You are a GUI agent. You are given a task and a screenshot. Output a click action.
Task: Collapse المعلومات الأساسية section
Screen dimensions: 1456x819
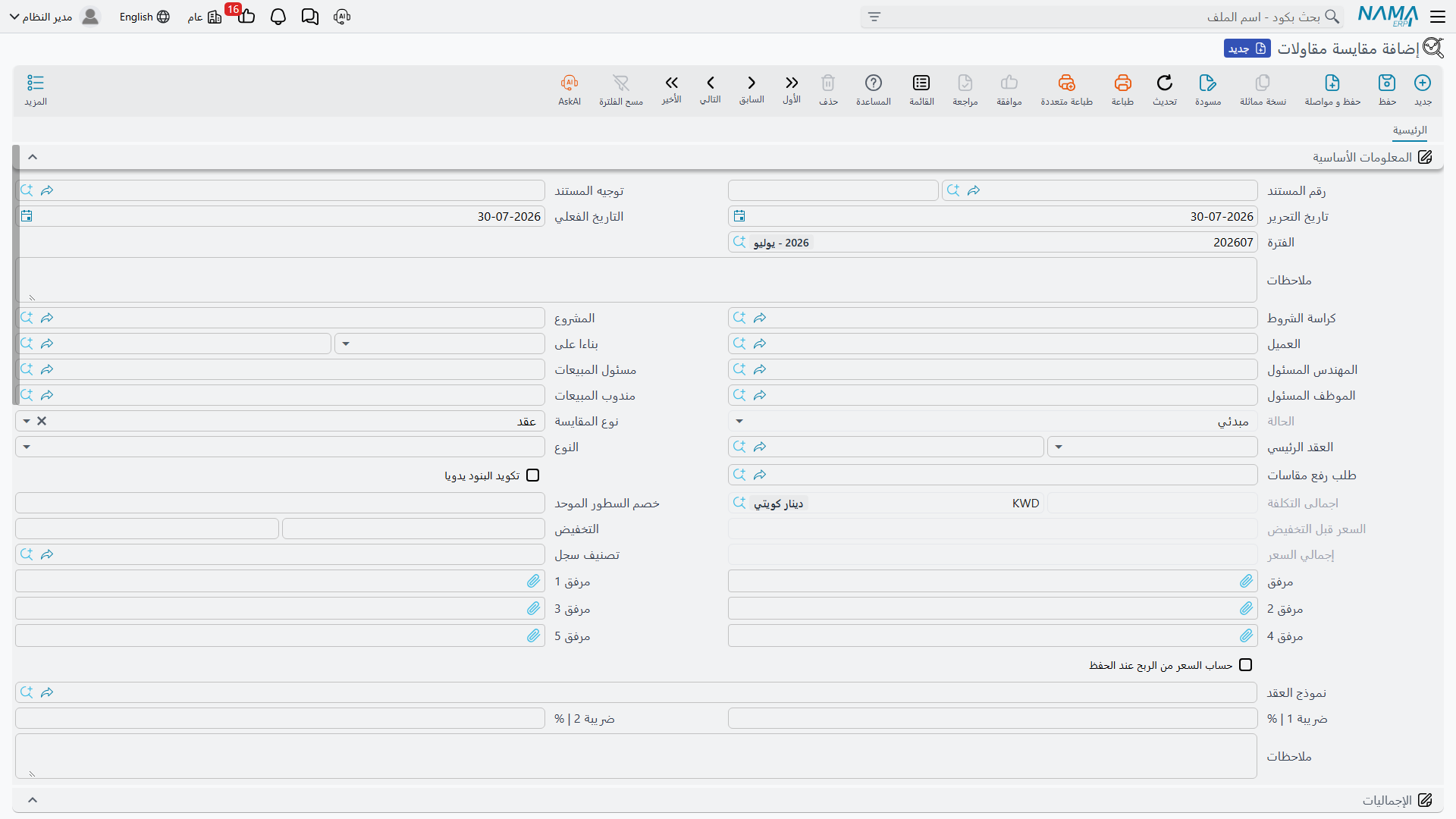click(x=33, y=157)
